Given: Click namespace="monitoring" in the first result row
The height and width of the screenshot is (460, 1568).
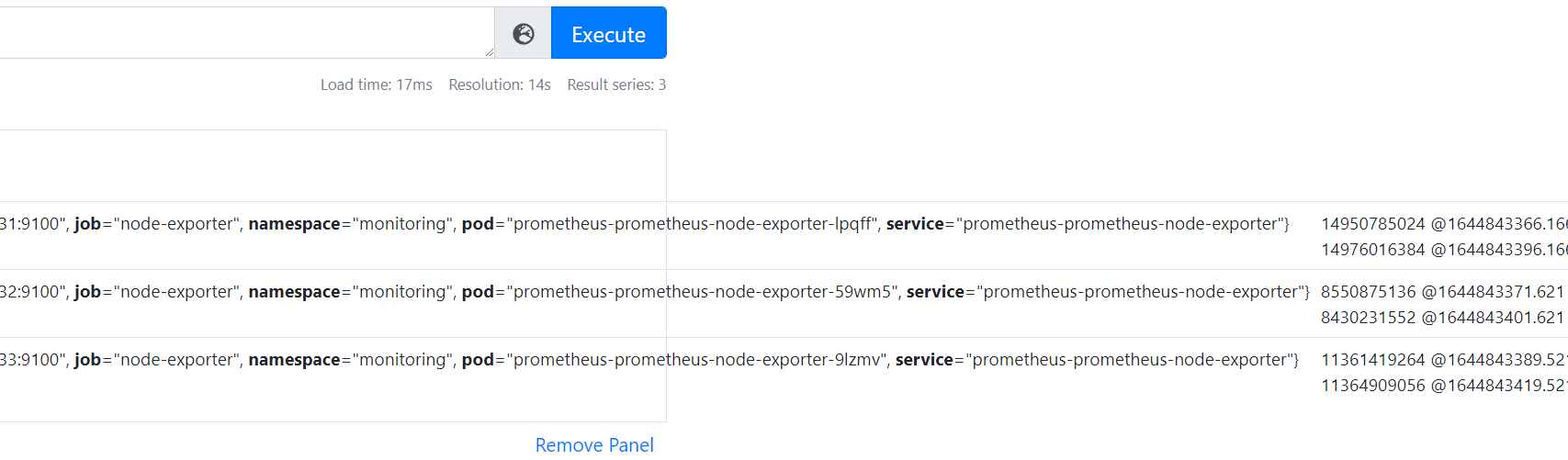Looking at the screenshot, I should pyautogui.click(x=351, y=224).
